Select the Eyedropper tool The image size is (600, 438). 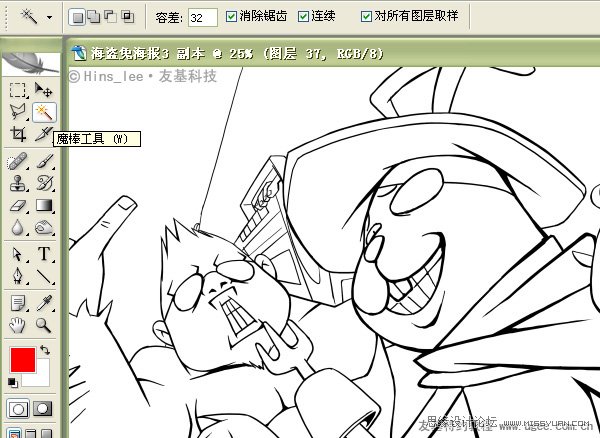pos(44,303)
